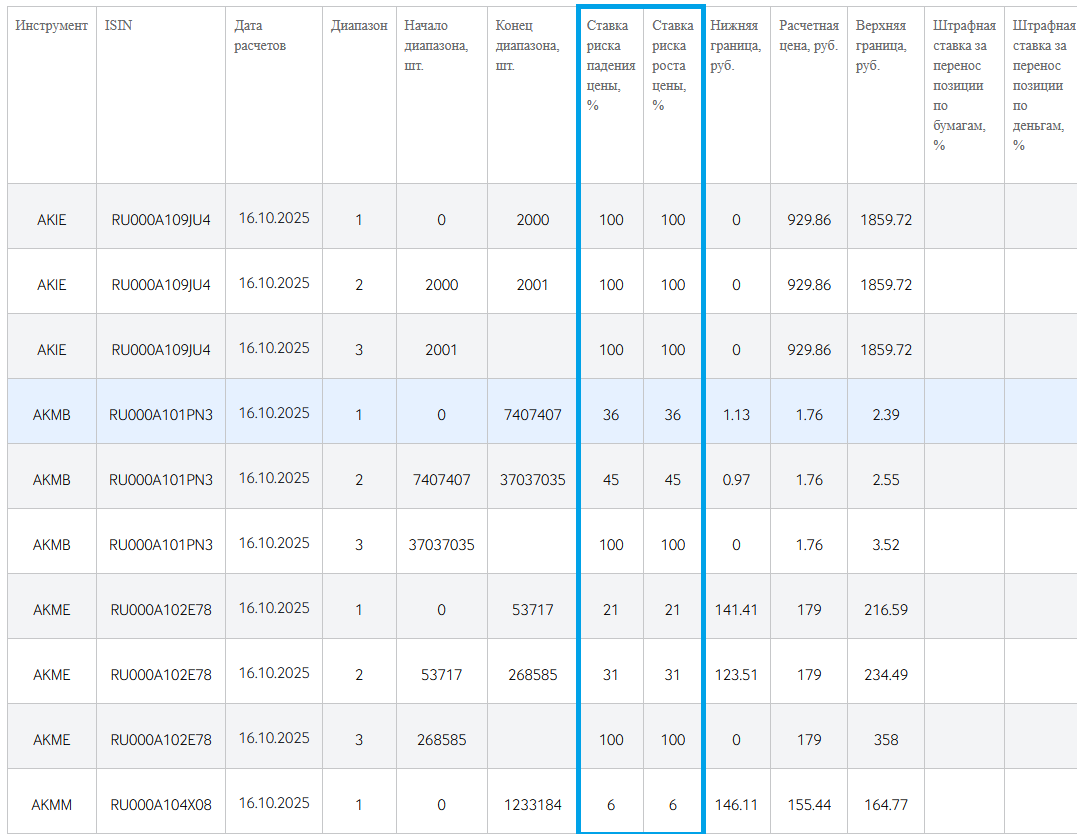Click the 'ISIN' column header

click(118, 25)
